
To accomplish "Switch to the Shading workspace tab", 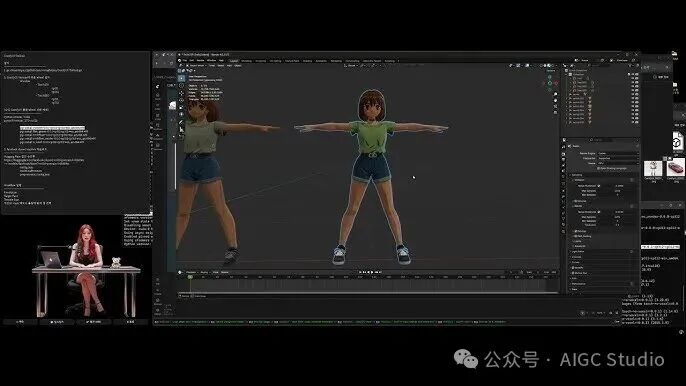I will click(308, 61).
